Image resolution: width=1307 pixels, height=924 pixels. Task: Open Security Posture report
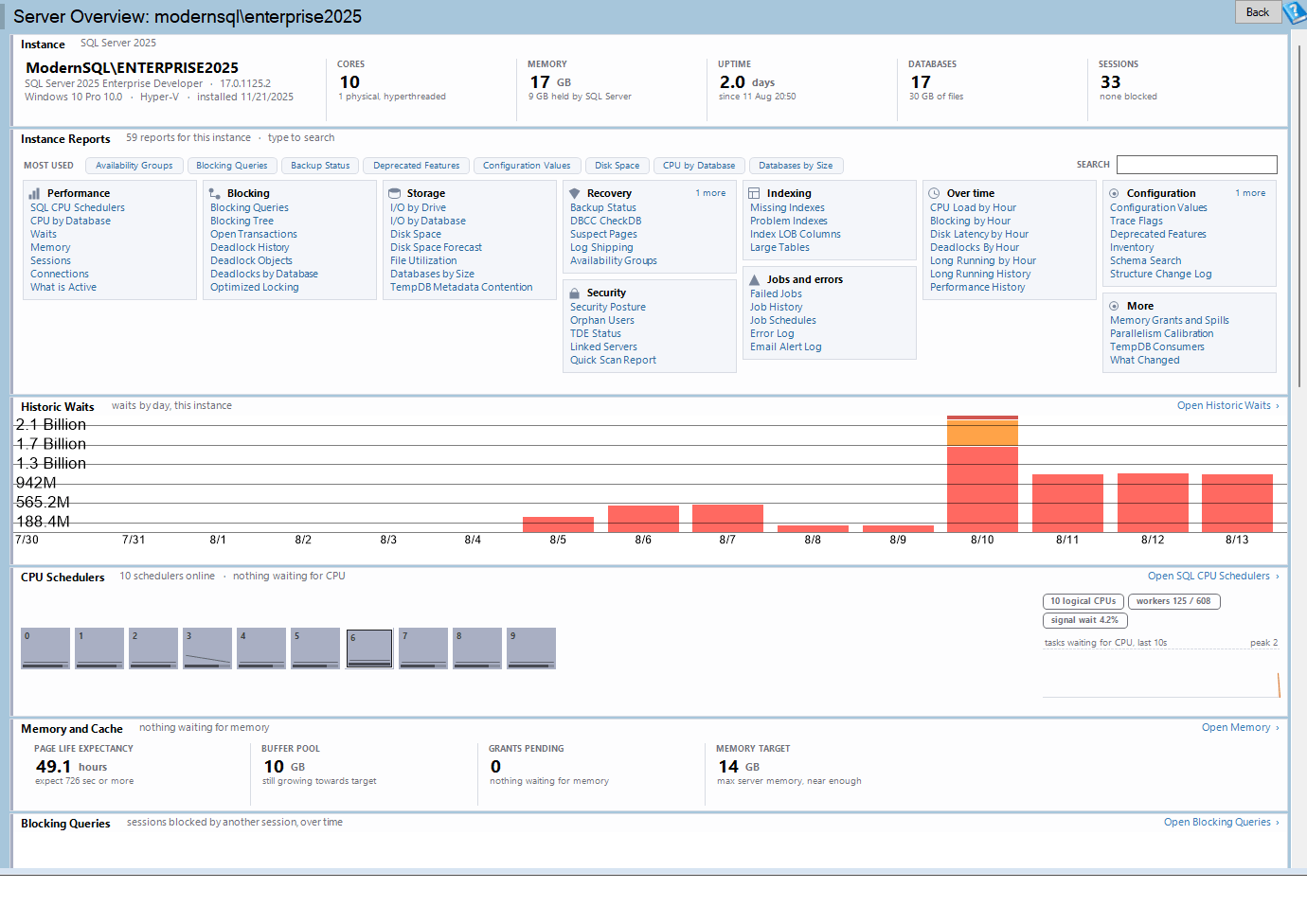pos(608,307)
